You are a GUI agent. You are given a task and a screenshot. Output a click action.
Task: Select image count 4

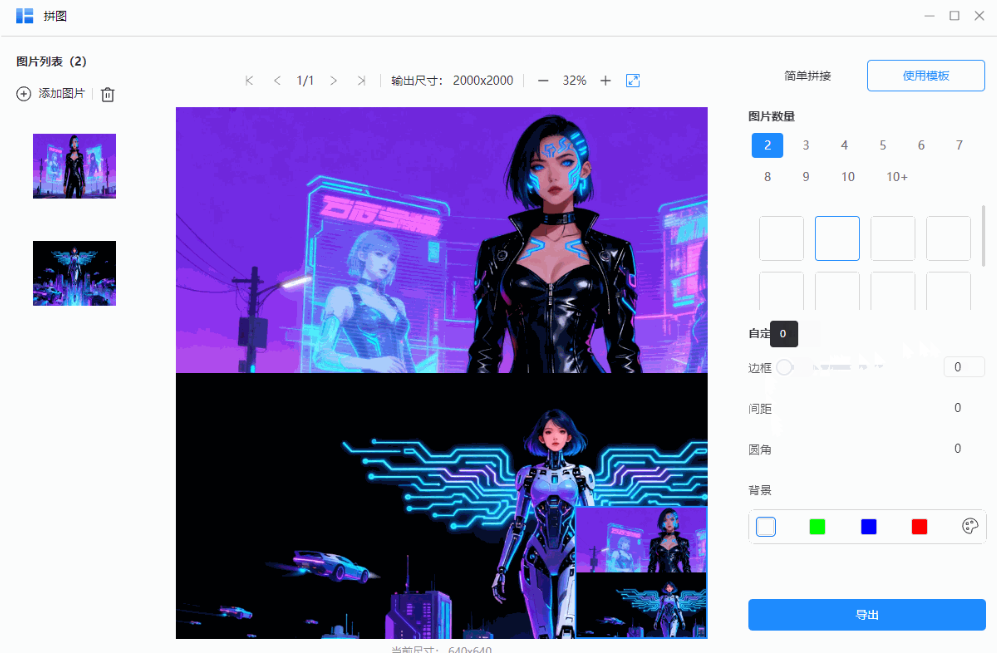coord(843,145)
